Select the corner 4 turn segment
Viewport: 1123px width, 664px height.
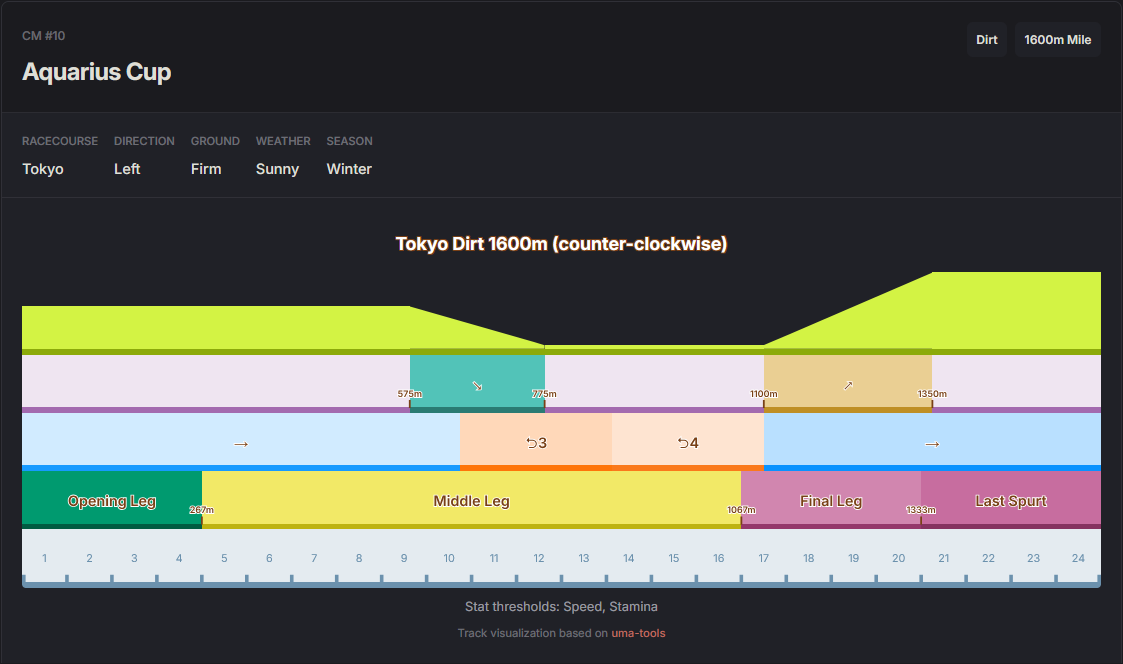[688, 442]
